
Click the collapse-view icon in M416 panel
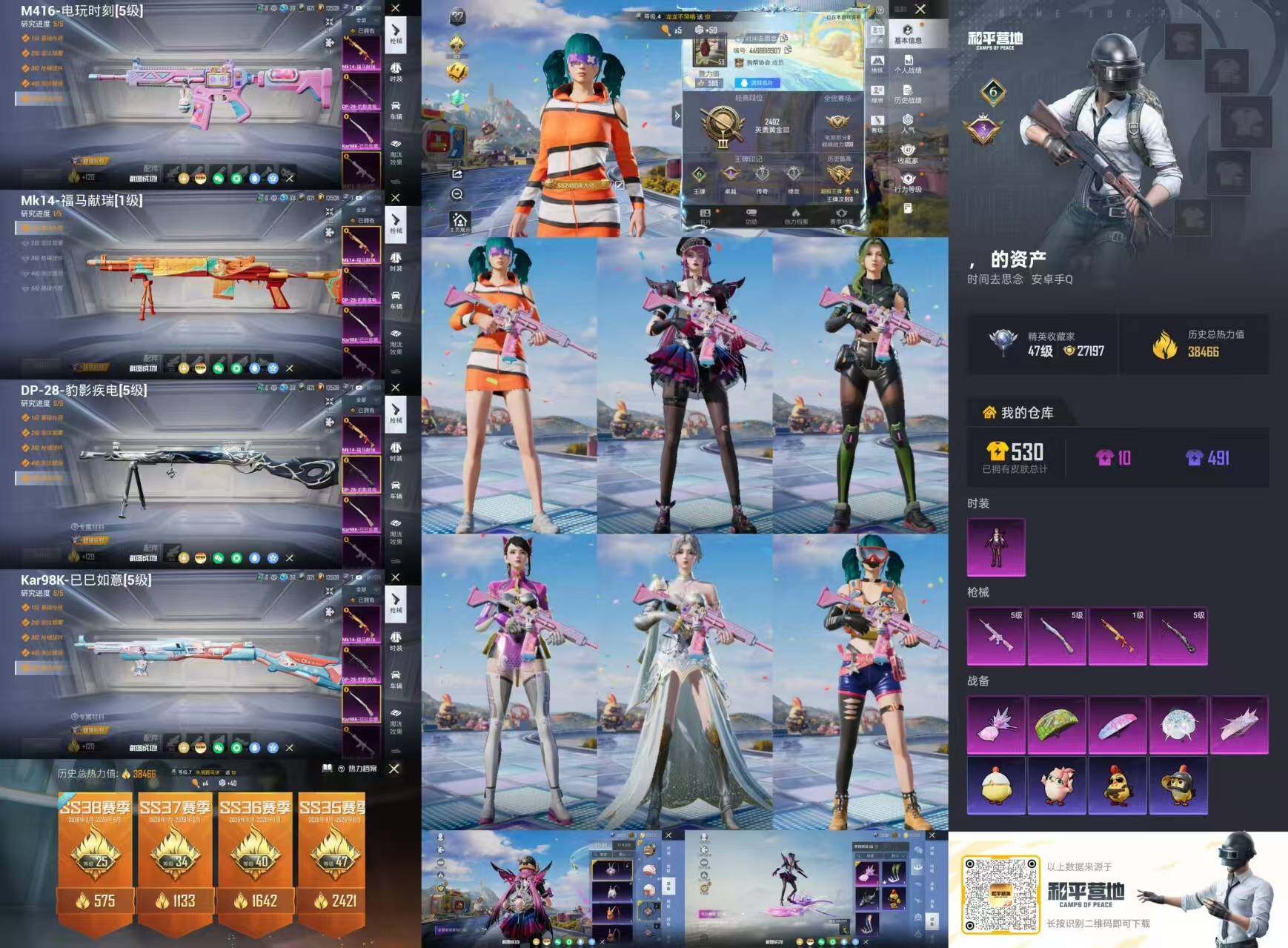click(x=329, y=22)
